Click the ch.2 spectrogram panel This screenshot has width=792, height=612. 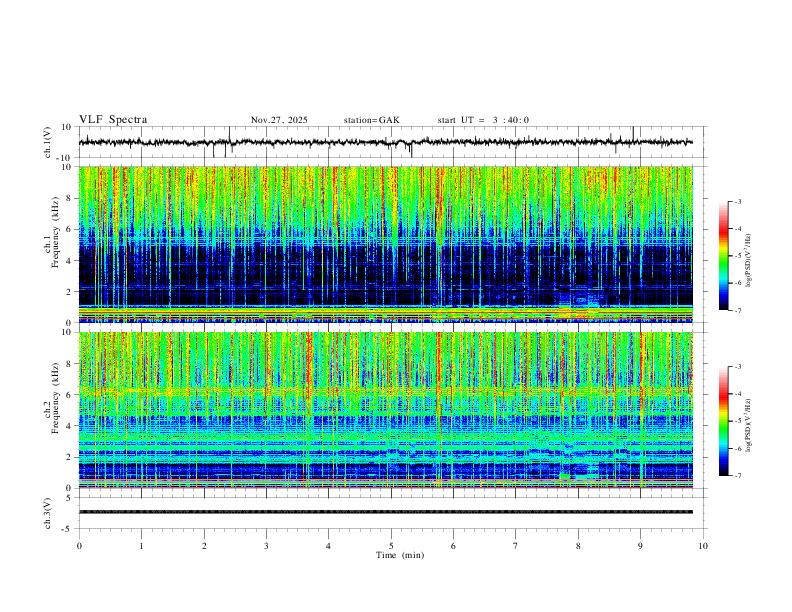coord(386,410)
